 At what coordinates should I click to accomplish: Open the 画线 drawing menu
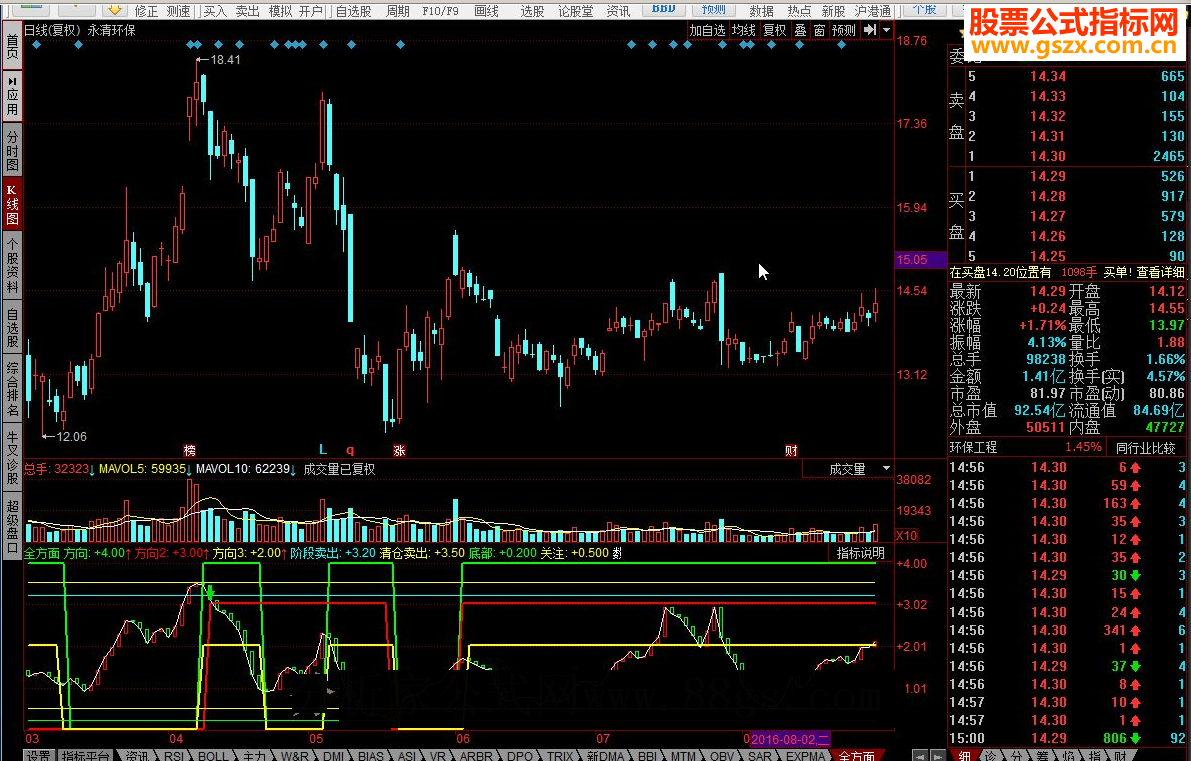(x=486, y=11)
